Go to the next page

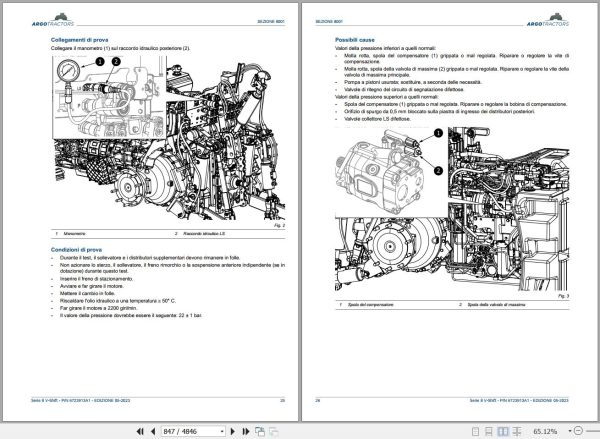pyautogui.click(x=232, y=431)
